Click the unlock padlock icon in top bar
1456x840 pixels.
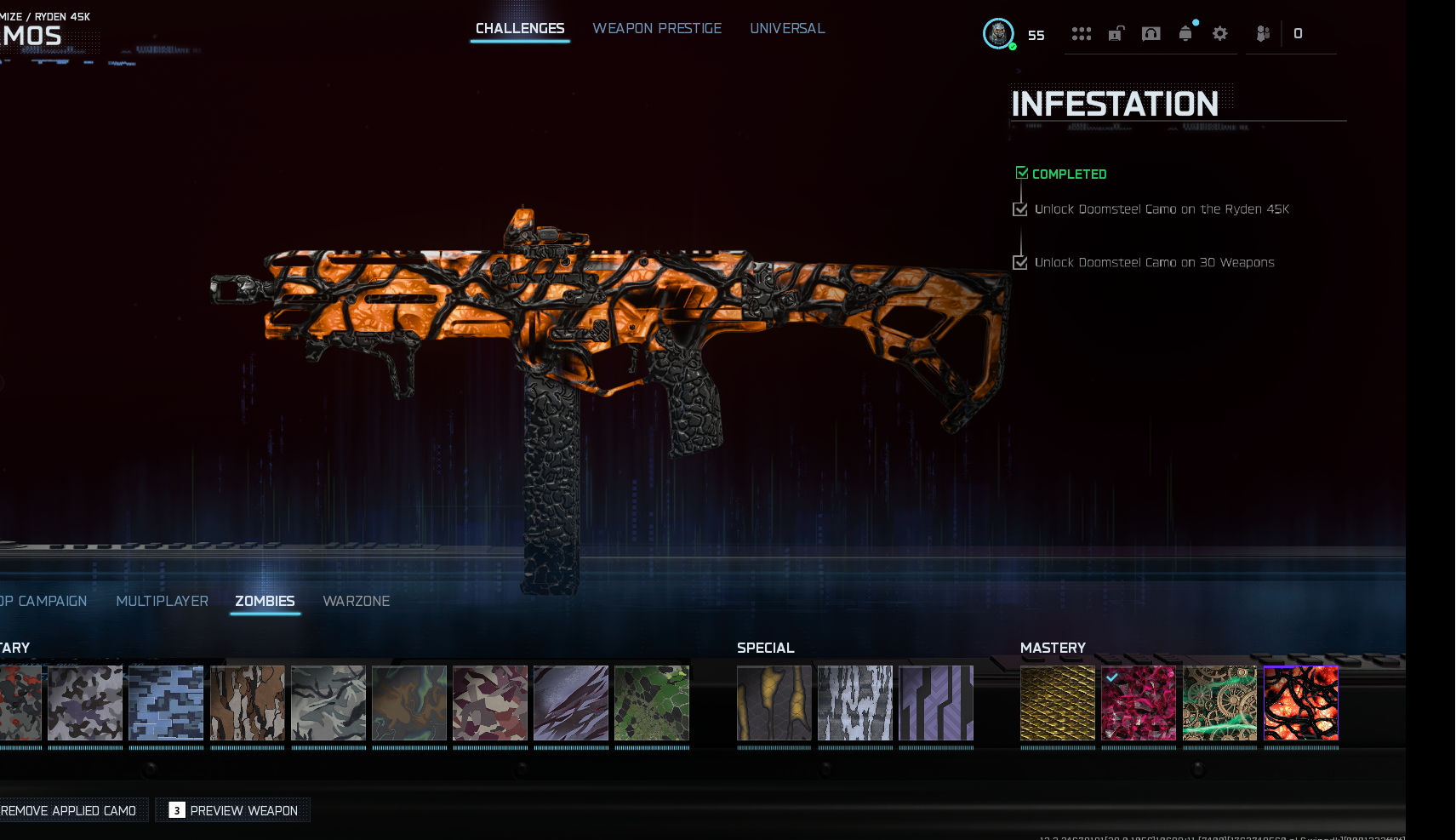(1116, 34)
